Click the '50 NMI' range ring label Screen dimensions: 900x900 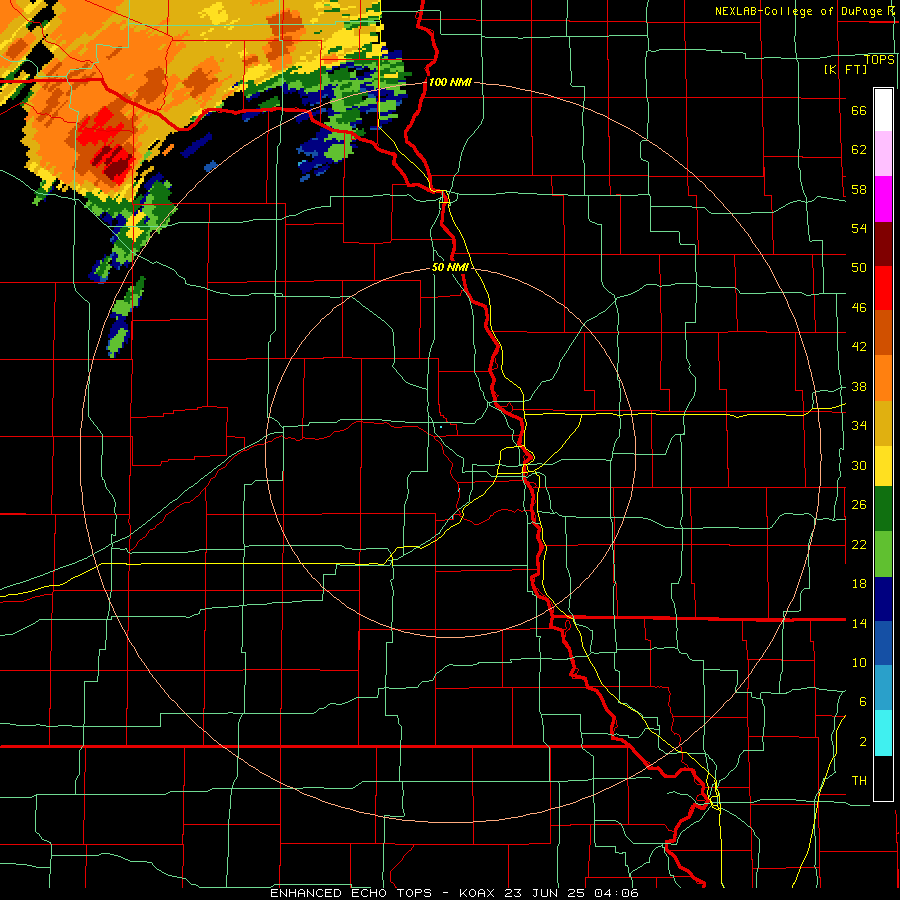pyautogui.click(x=450, y=267)
